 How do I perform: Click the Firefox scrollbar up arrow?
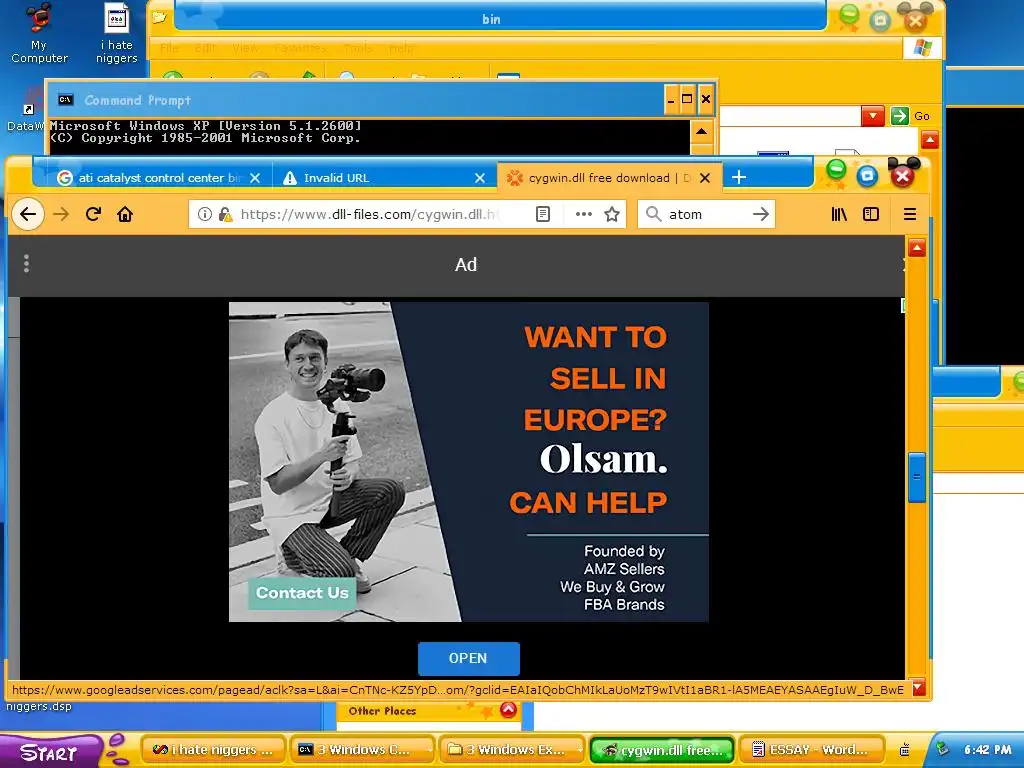[x=917, y=248]
